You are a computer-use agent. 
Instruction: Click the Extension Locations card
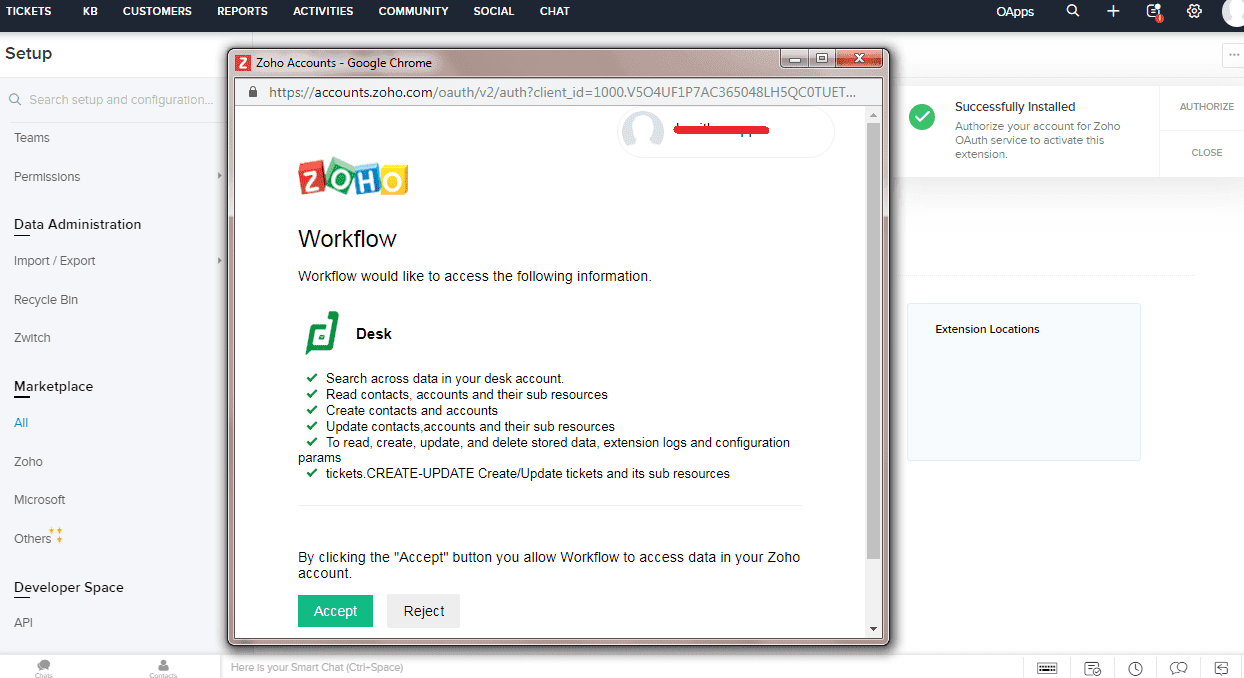pos(1024,382)
